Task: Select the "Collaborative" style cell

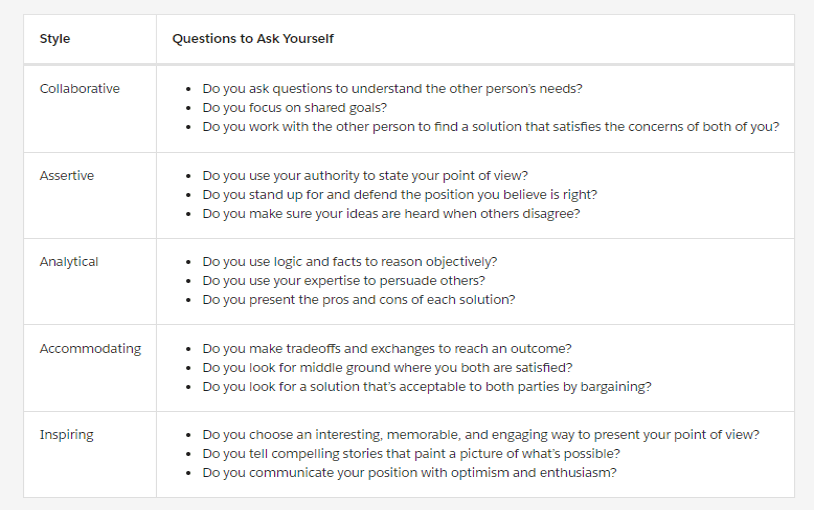Action: pos(79,89)
